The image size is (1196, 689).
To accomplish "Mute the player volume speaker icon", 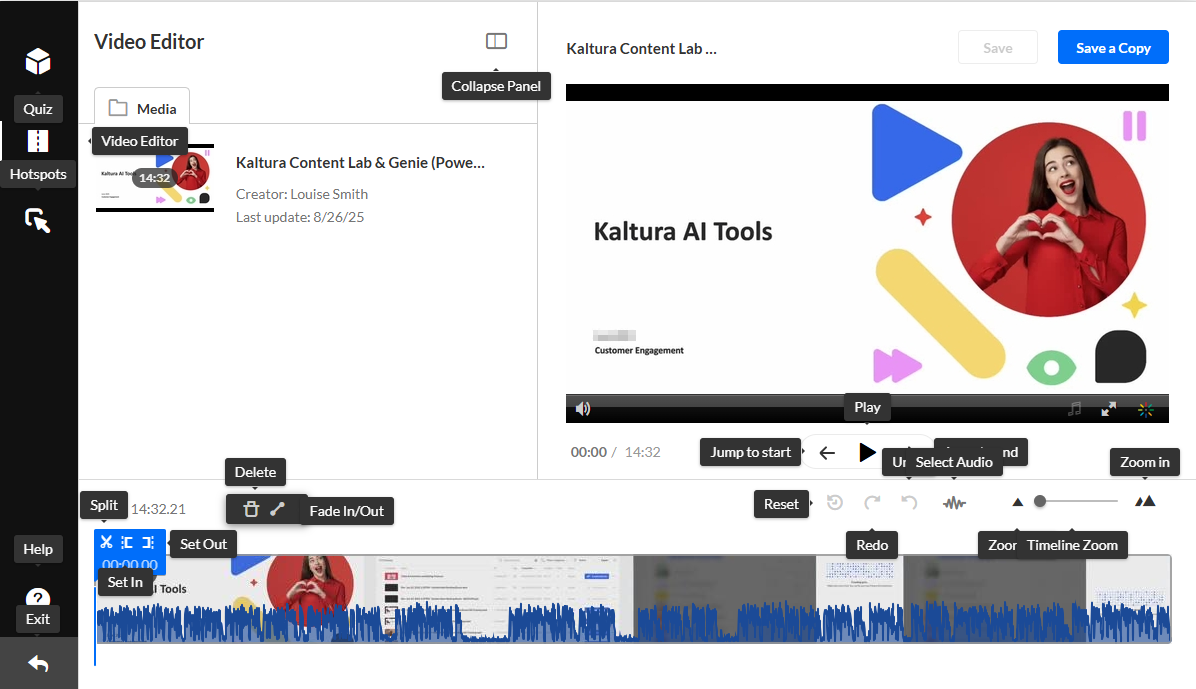I will coord(583,409).
